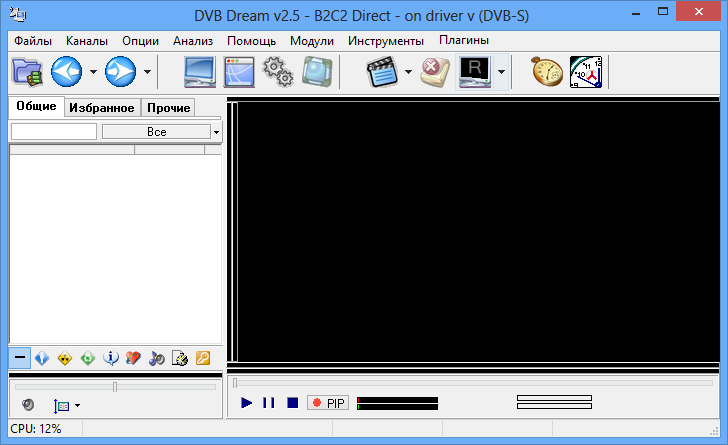Screen dimensions: 728x445
Task: Click the channel search input field
Action: tap(54, 132)
